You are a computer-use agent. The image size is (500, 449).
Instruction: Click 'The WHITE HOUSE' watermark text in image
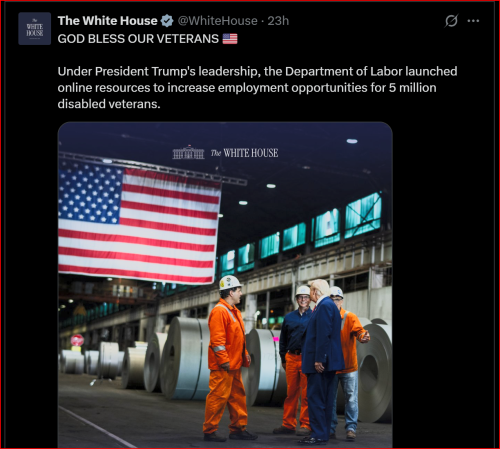[244, 153]
